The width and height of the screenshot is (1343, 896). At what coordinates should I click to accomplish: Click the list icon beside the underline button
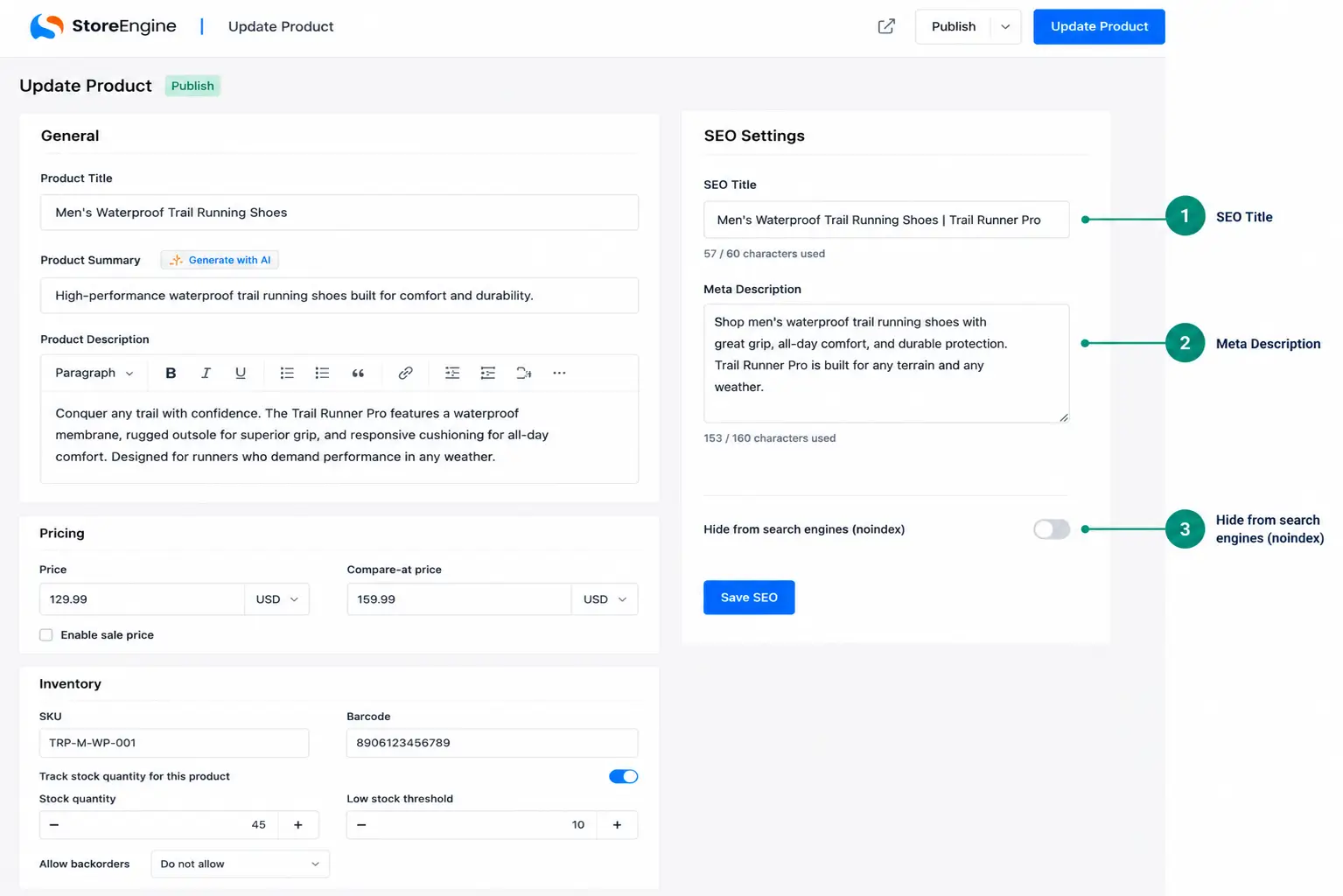[x=287, y=373]
